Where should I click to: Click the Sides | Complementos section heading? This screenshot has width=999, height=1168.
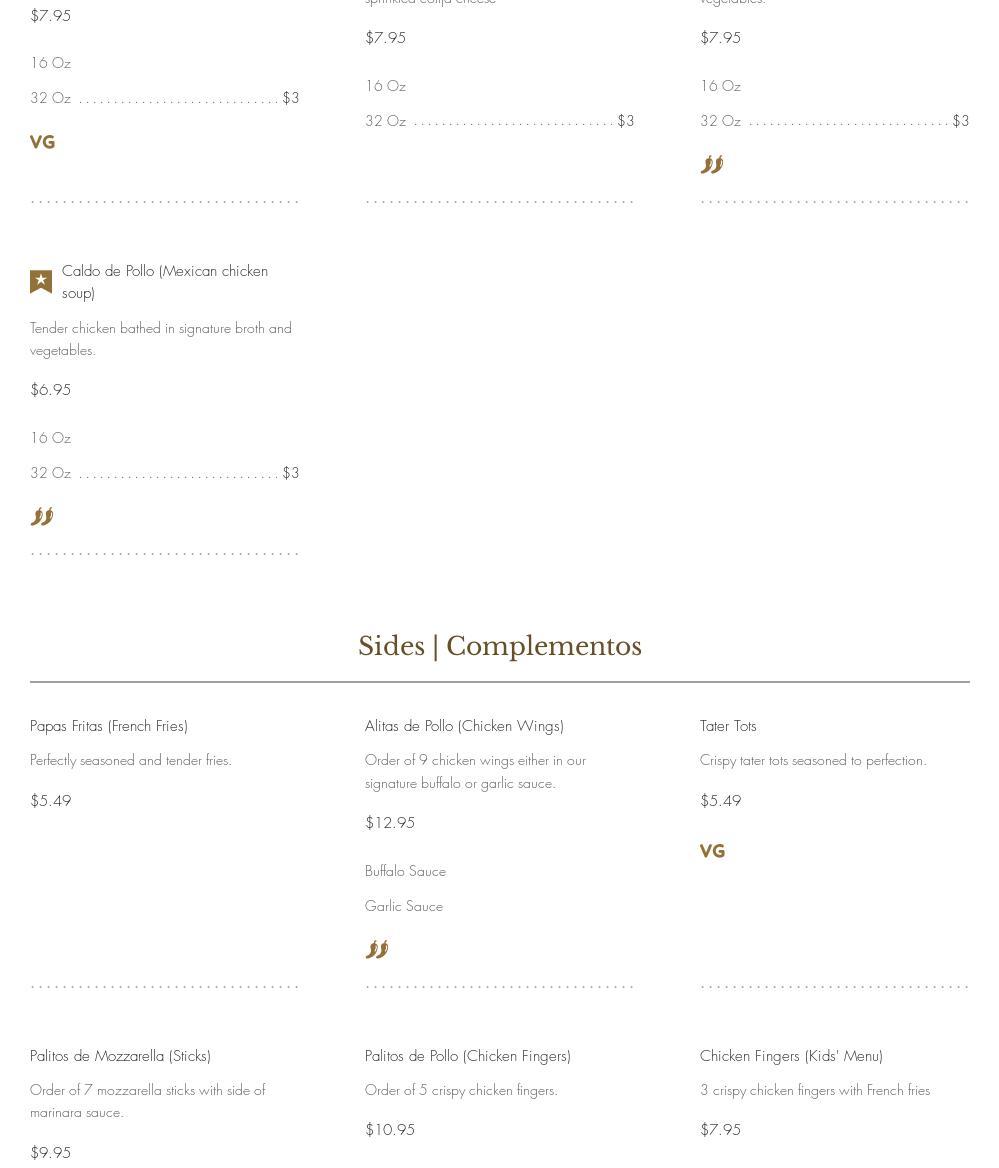tap(500, 646)
